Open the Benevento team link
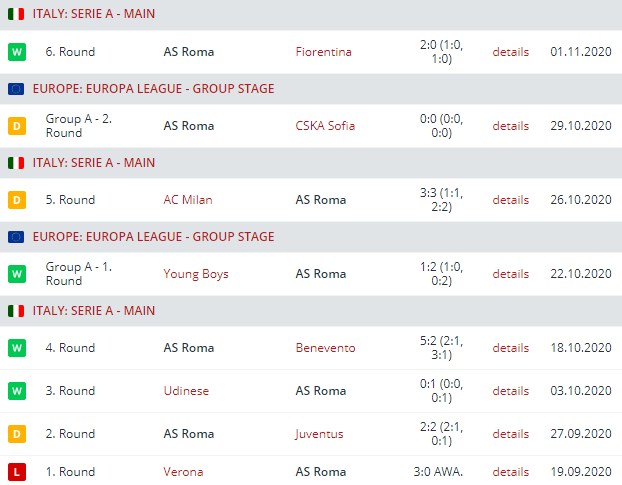The height and width of the screenshot is (485, 622). click(325, 348)
